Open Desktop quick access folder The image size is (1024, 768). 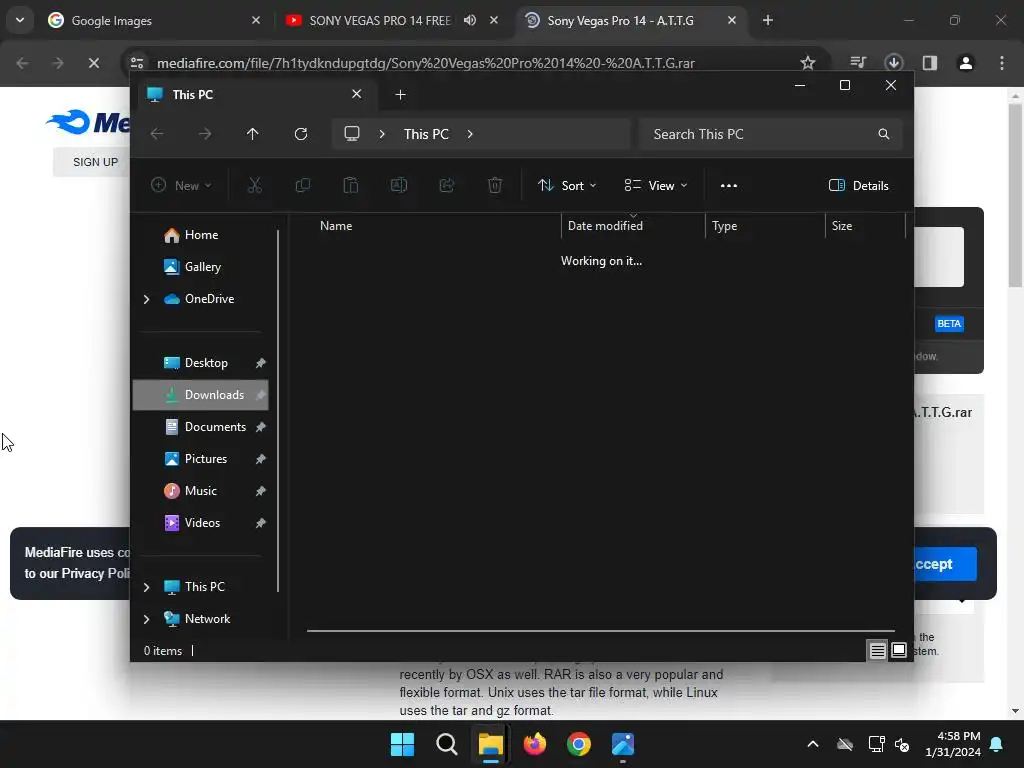pyautogui.click(x=200, y=363)
